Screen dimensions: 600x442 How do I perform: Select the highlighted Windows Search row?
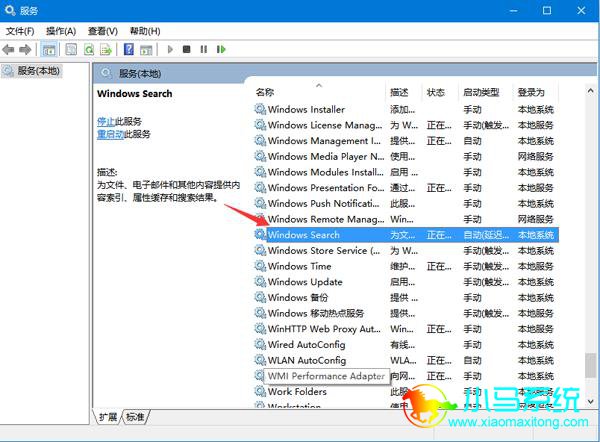point(404,235)
